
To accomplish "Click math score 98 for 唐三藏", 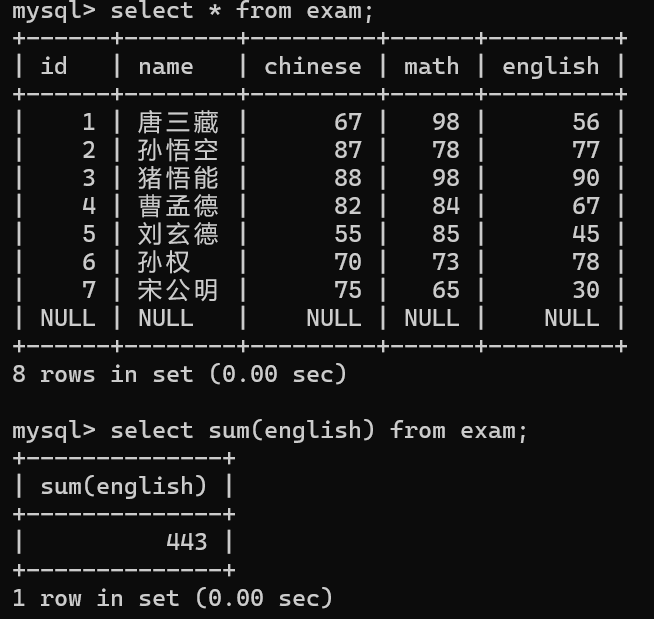I will tap(446, 122).
